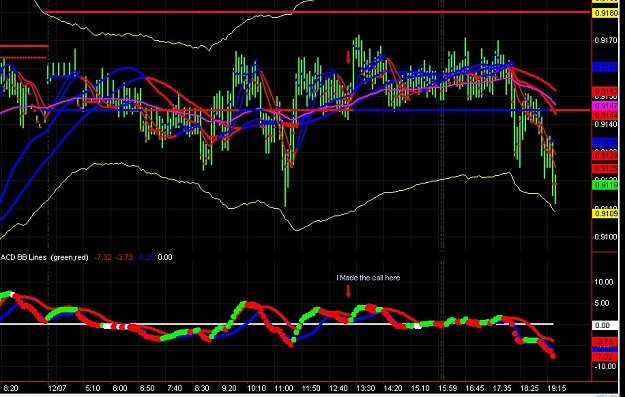Screen dimensions: 625x397
Task: Click the yellow 0.9180 price label
Action: pos(606,13)
